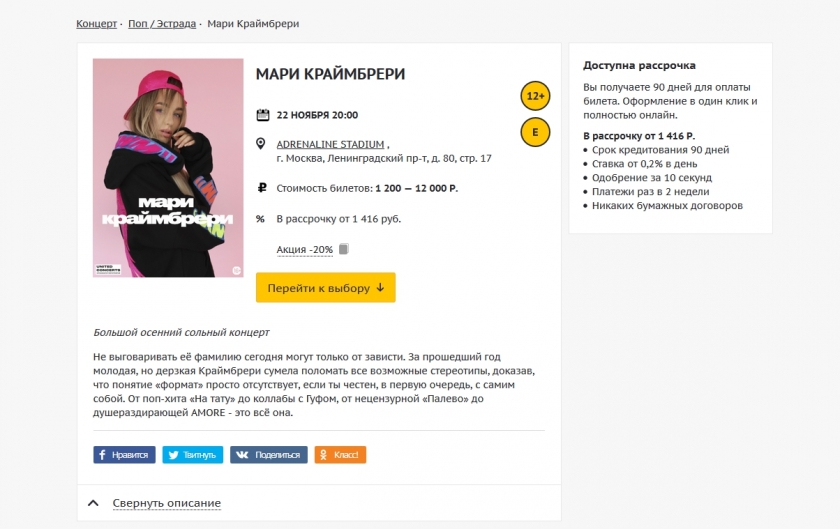840x529 pixels.
Task: Click the Акция -20% promo link
Action: click(305, 249)
